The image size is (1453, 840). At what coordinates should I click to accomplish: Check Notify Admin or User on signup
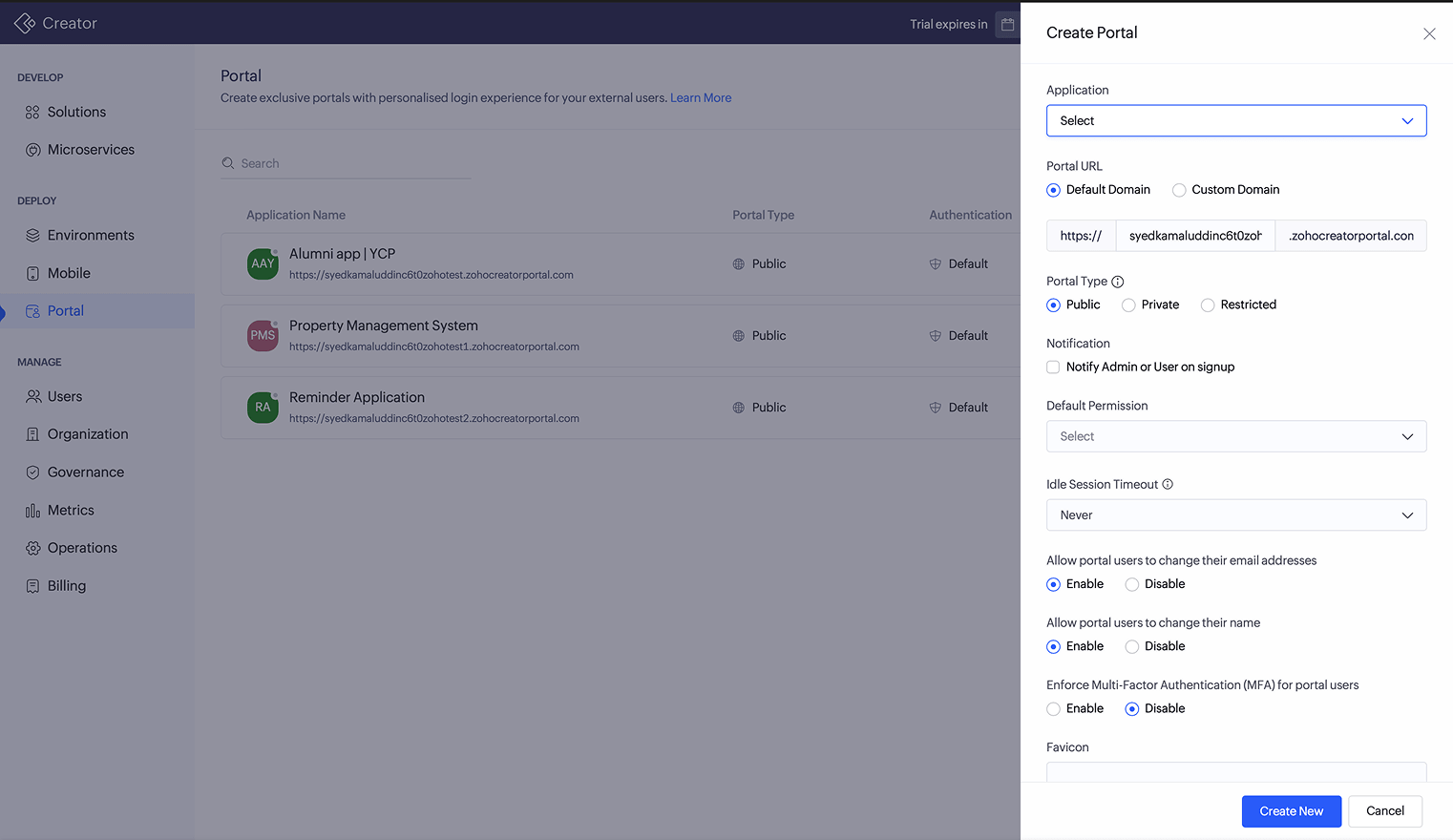tap(1053, 367)
